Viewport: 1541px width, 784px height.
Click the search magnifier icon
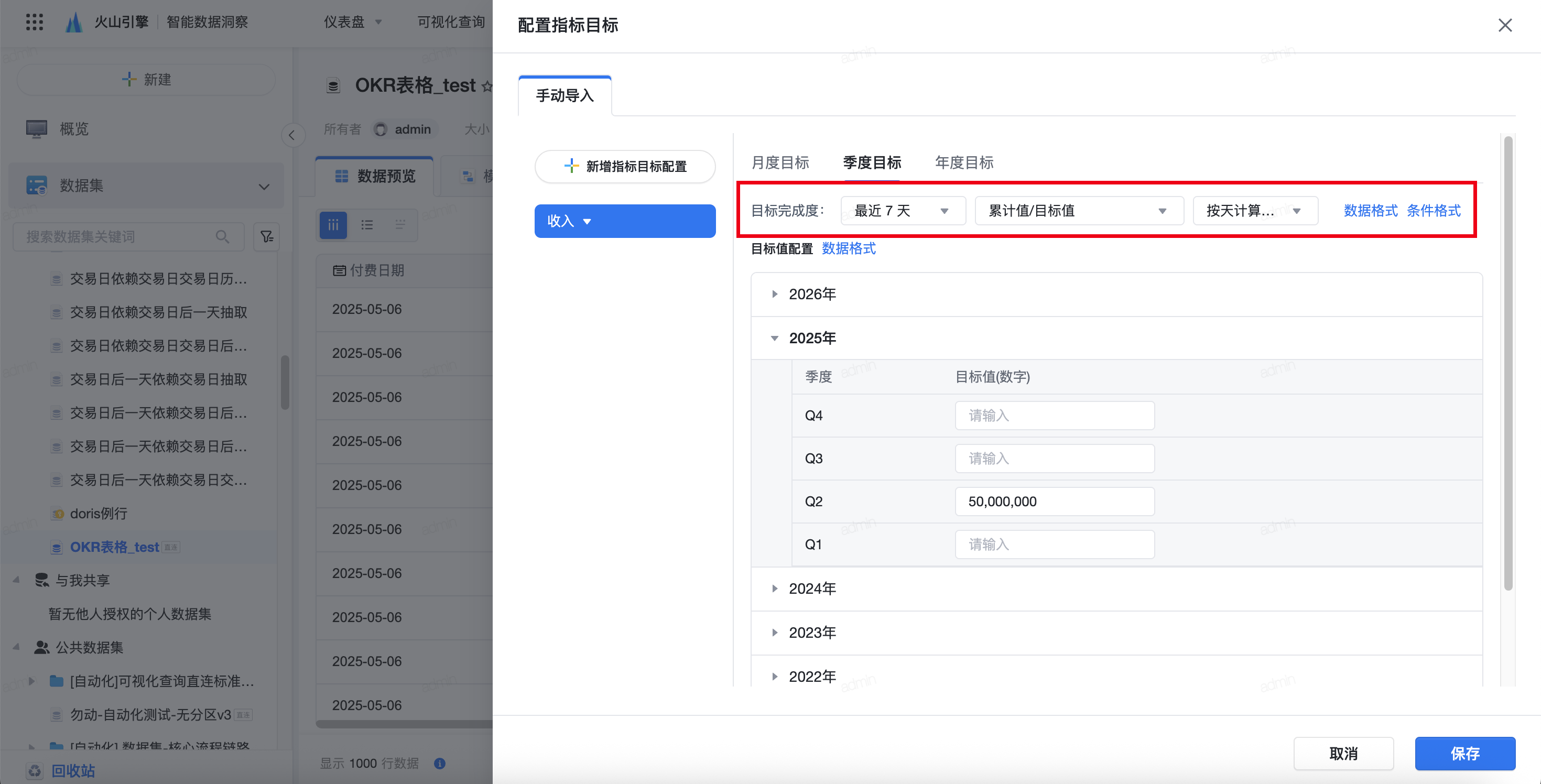pyautogui.click(x=223, y=237)
